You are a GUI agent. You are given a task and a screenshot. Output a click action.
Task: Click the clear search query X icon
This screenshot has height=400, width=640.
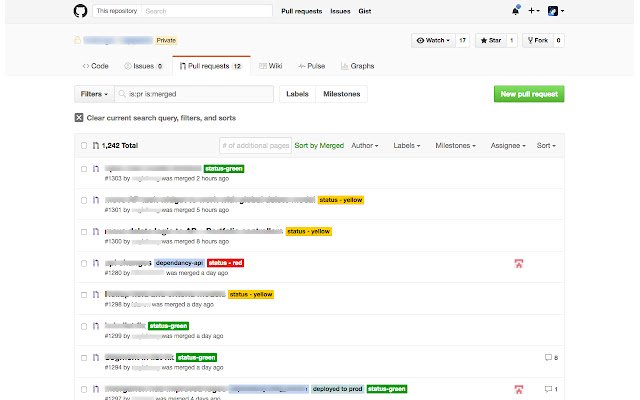coord(79,118)
